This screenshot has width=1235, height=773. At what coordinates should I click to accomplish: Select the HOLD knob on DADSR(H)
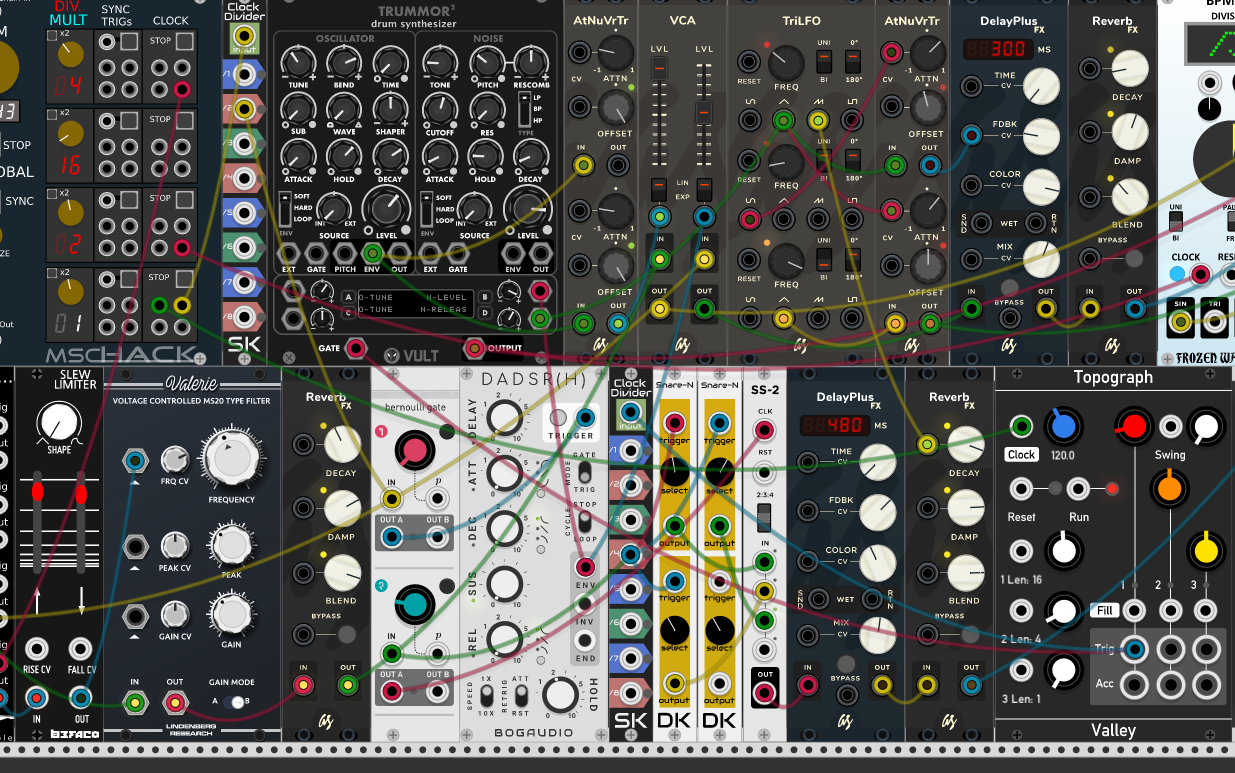point(561,694)
